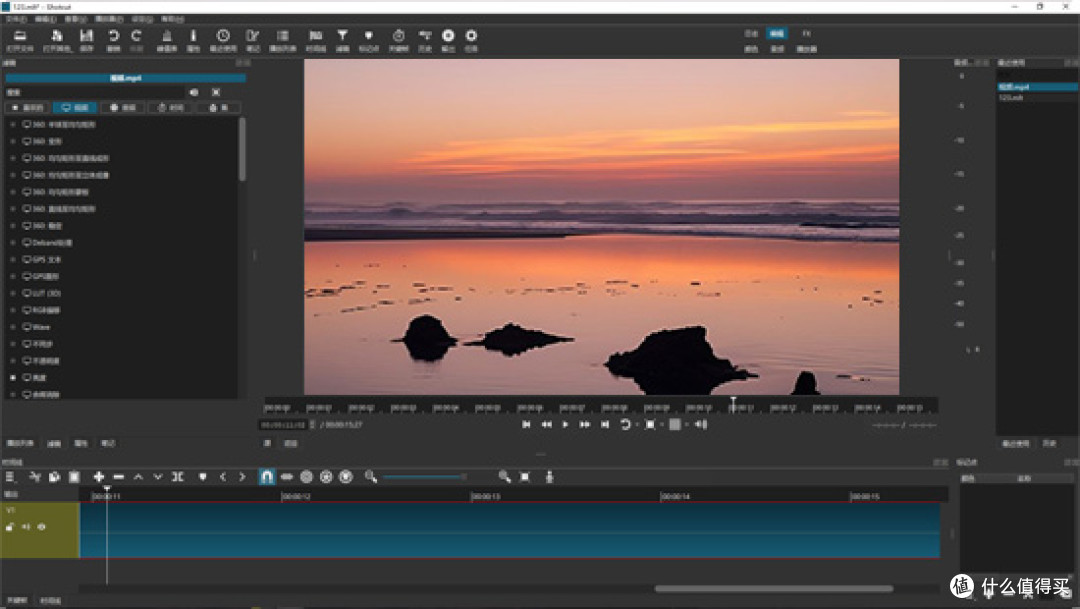The width and height of the screenshot is (1080, 609).
Task: Click the Lift up-arrow timeline icon
Action: pos(138,477)
